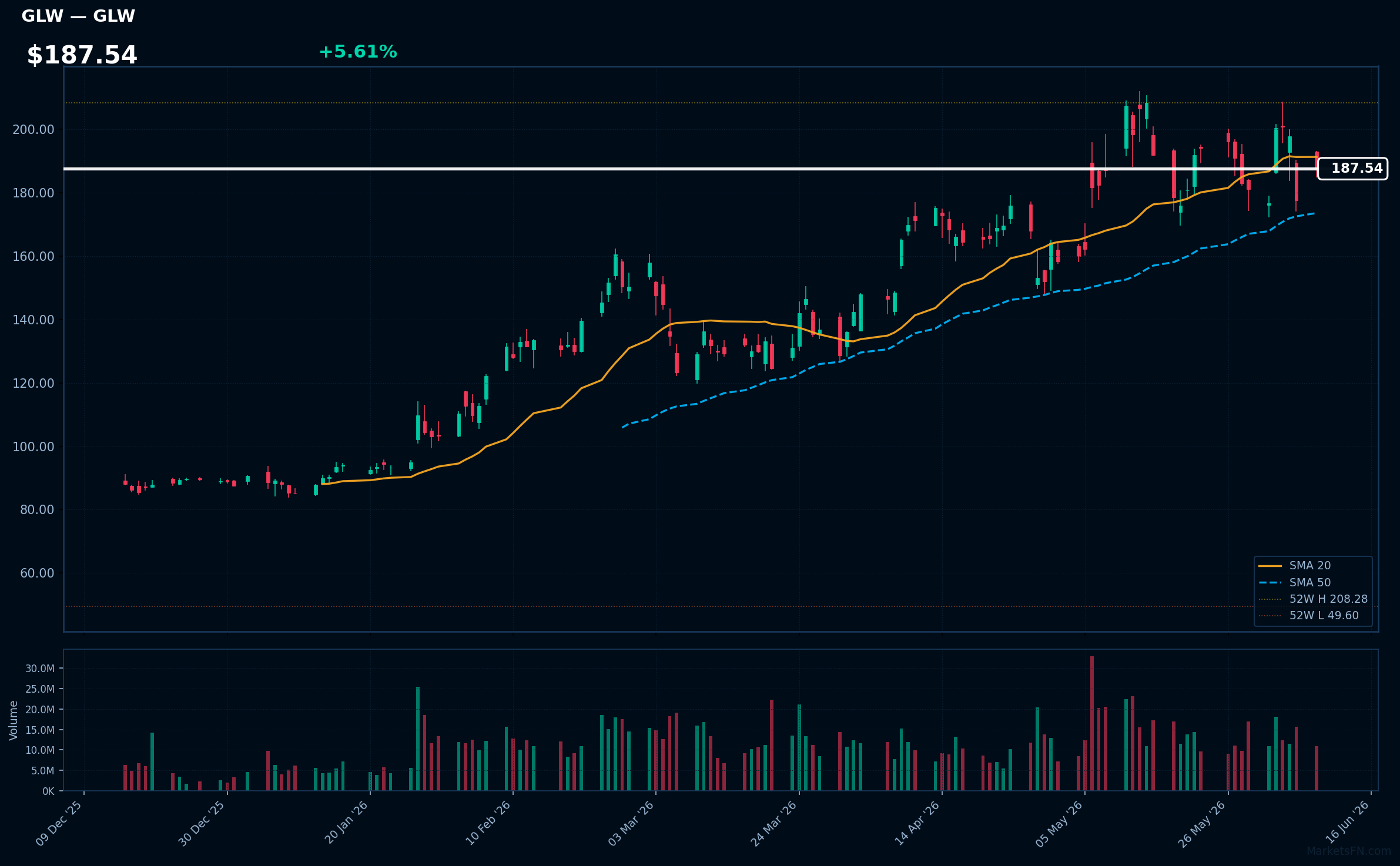Click the 16 Jun '26 date label
The image size is (1400, 866).
pos(1347,823)
